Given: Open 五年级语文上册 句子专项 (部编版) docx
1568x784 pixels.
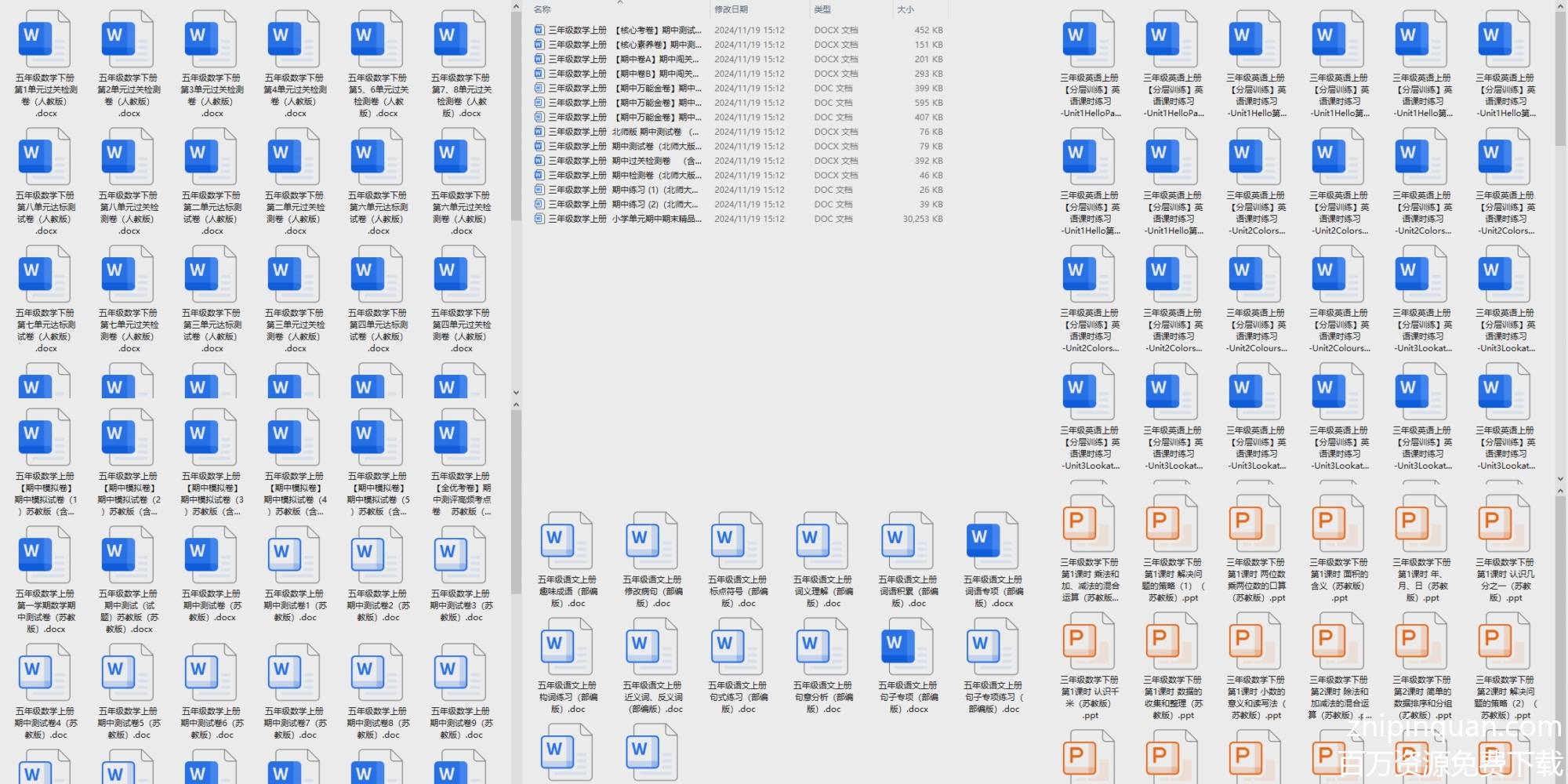Looking at the screenshot, I should point(907,647).
